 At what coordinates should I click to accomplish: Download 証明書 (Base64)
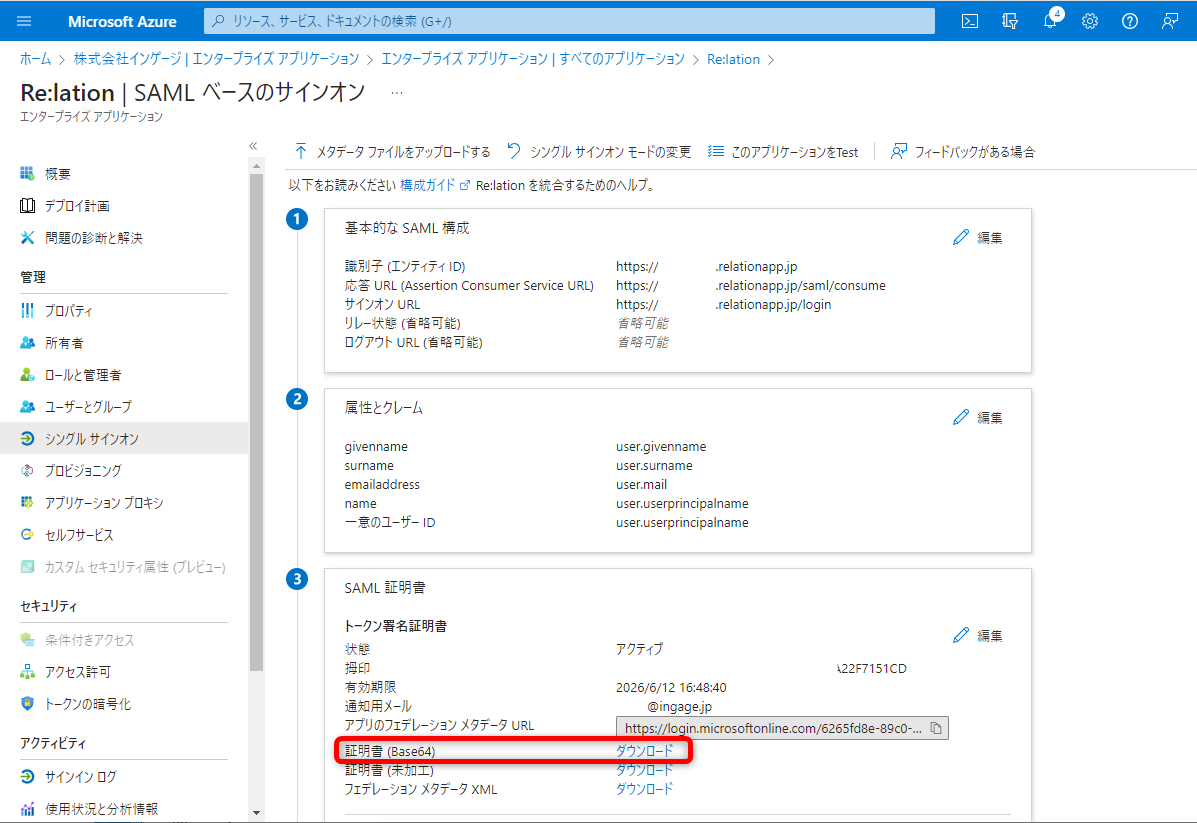coord(645,751)
